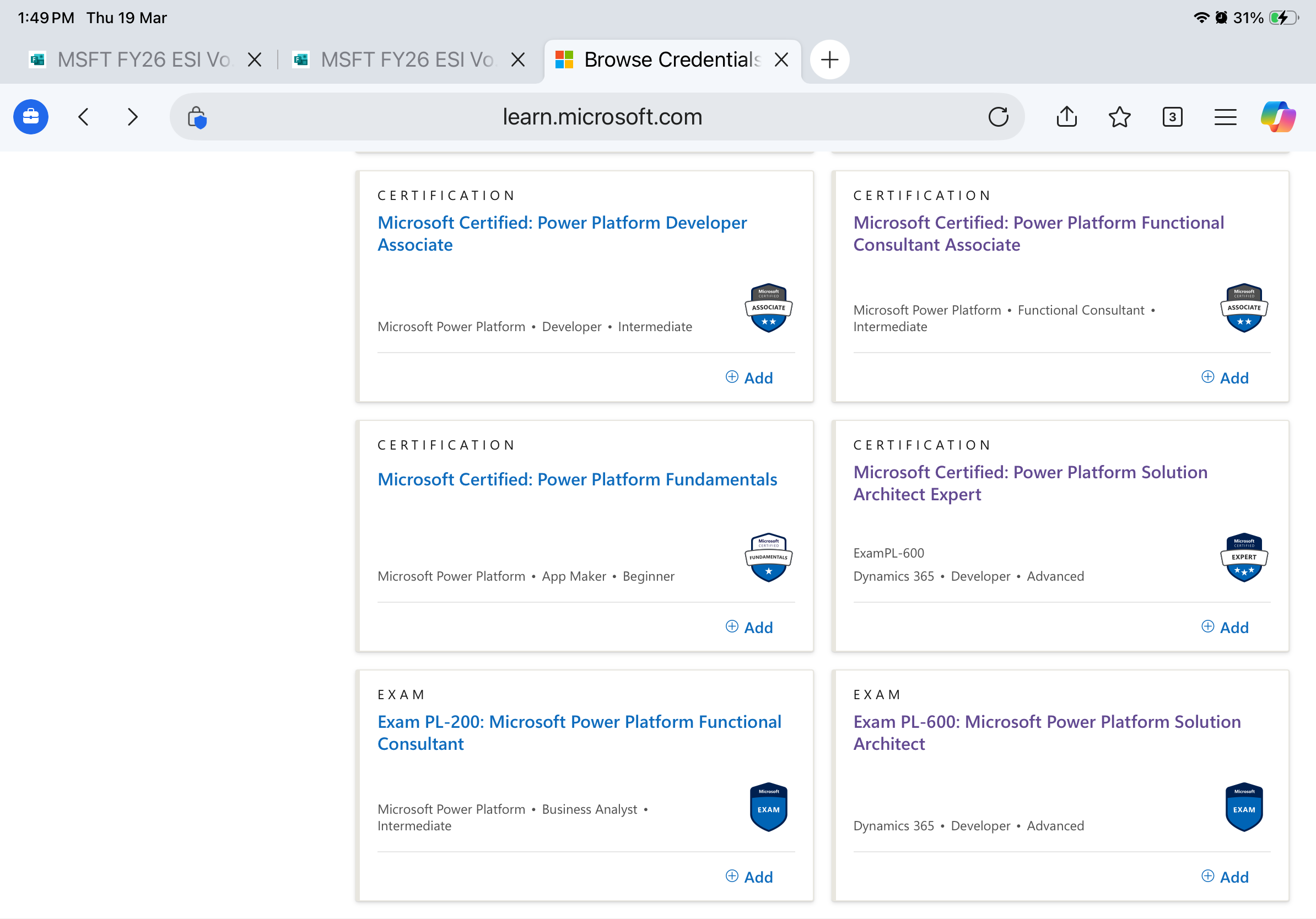Viewport: 1316px width, 919px height.
Task: Go back with the left arrow
Action: 84,117
